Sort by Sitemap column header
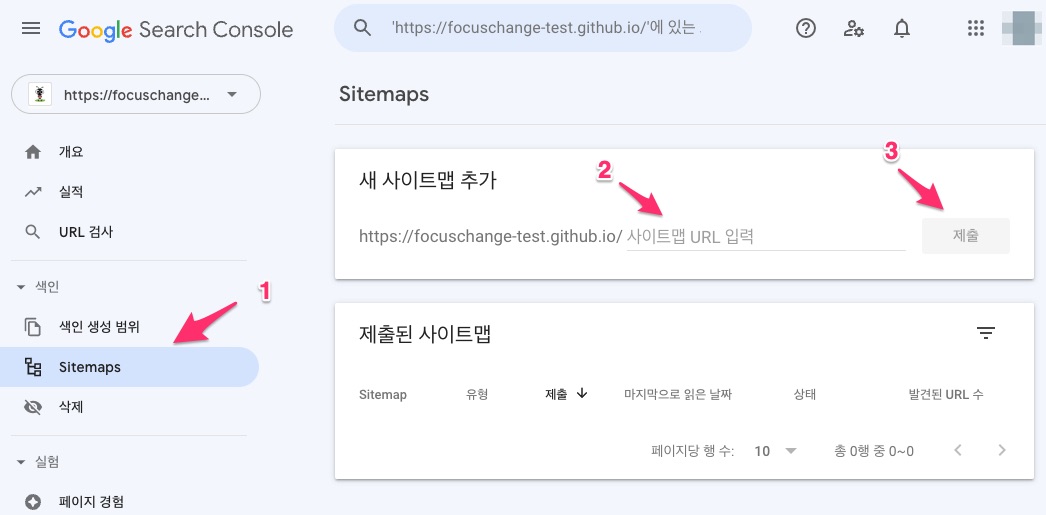 pyautogui.click(x=383, y=394)
